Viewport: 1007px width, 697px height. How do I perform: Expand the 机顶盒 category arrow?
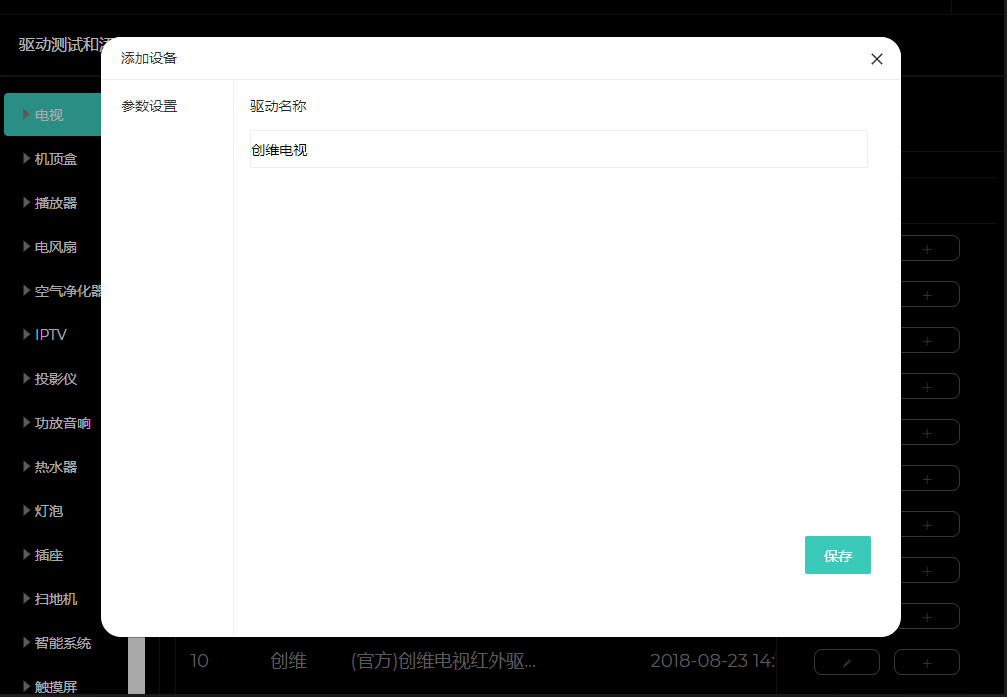point(26,159)
